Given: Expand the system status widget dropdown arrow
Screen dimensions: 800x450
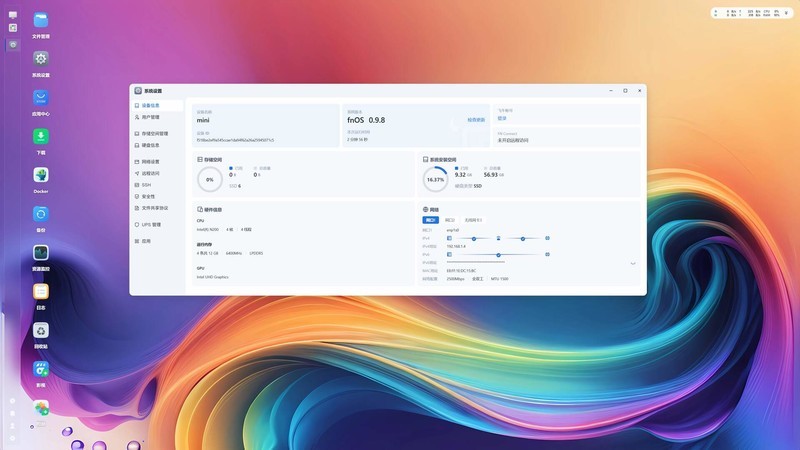Looking at the screenshot, I should coord(786,13).
